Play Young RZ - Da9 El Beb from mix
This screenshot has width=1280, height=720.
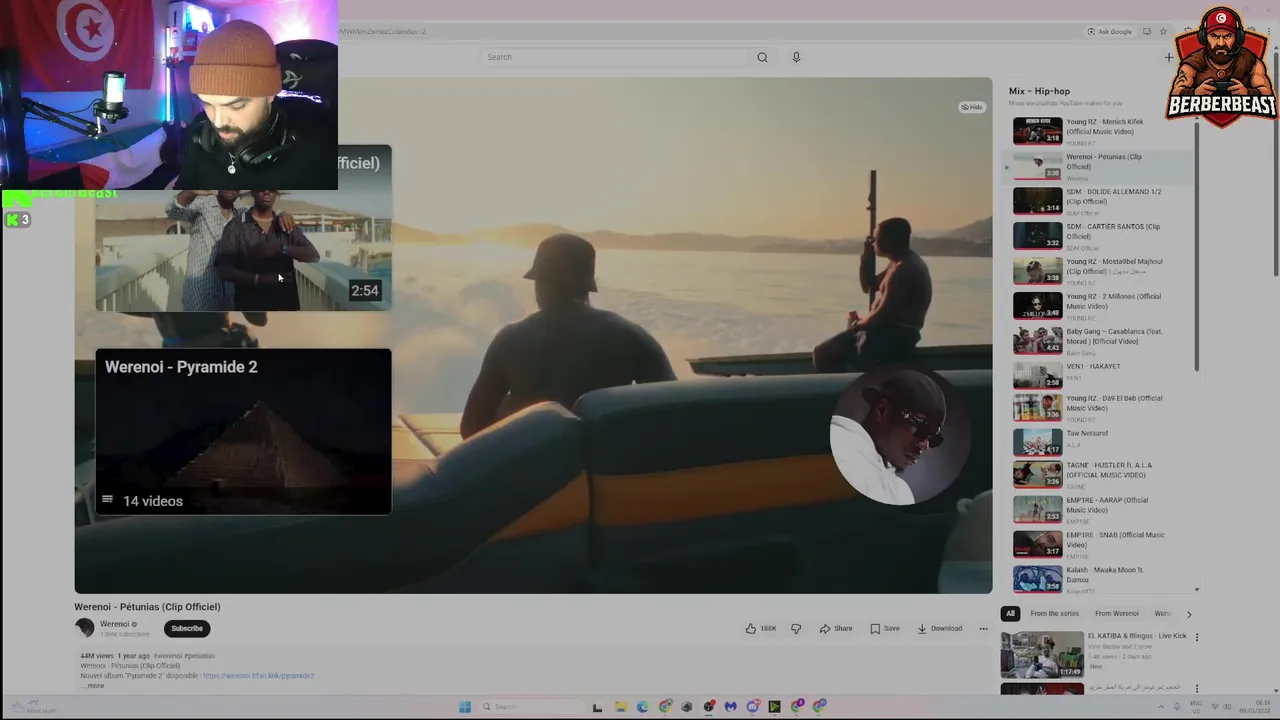pyautogui.click(x=1100, y=408)
